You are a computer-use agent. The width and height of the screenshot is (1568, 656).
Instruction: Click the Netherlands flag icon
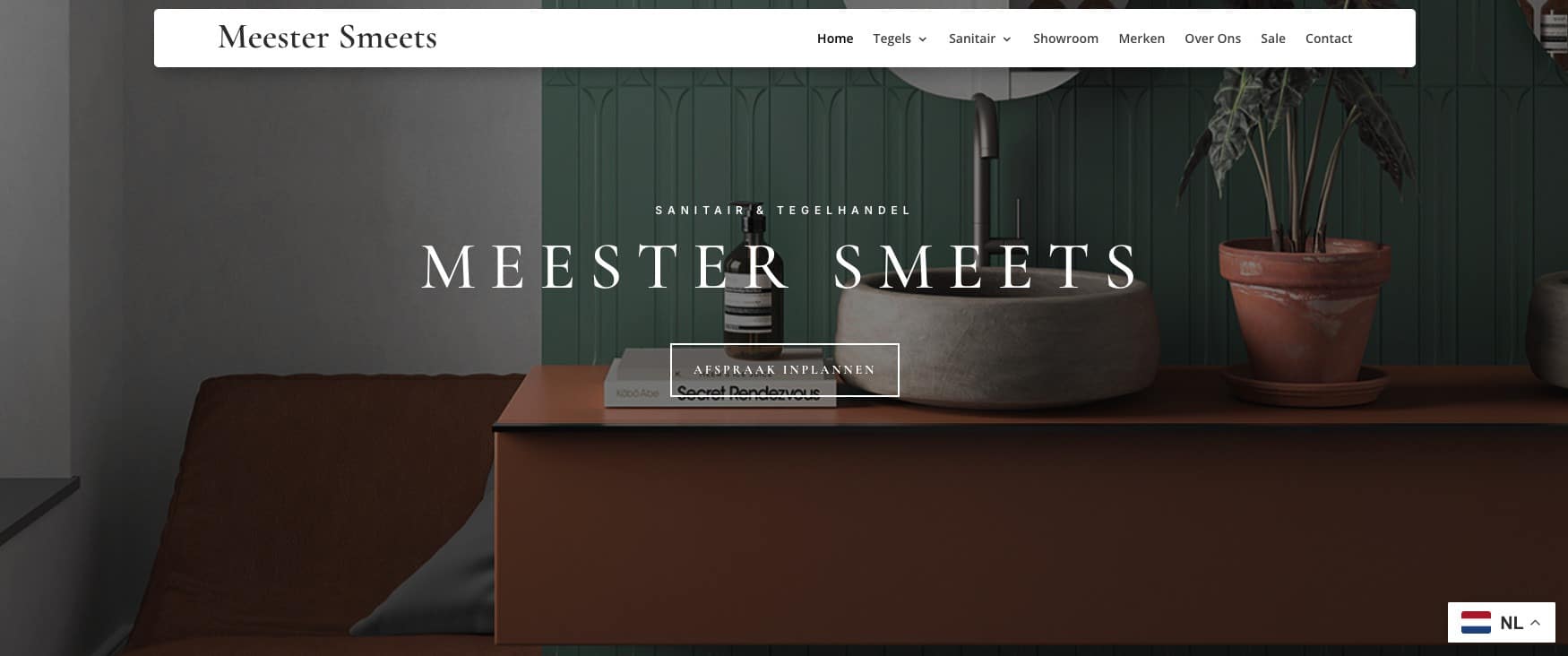[x=1476, y=622]
